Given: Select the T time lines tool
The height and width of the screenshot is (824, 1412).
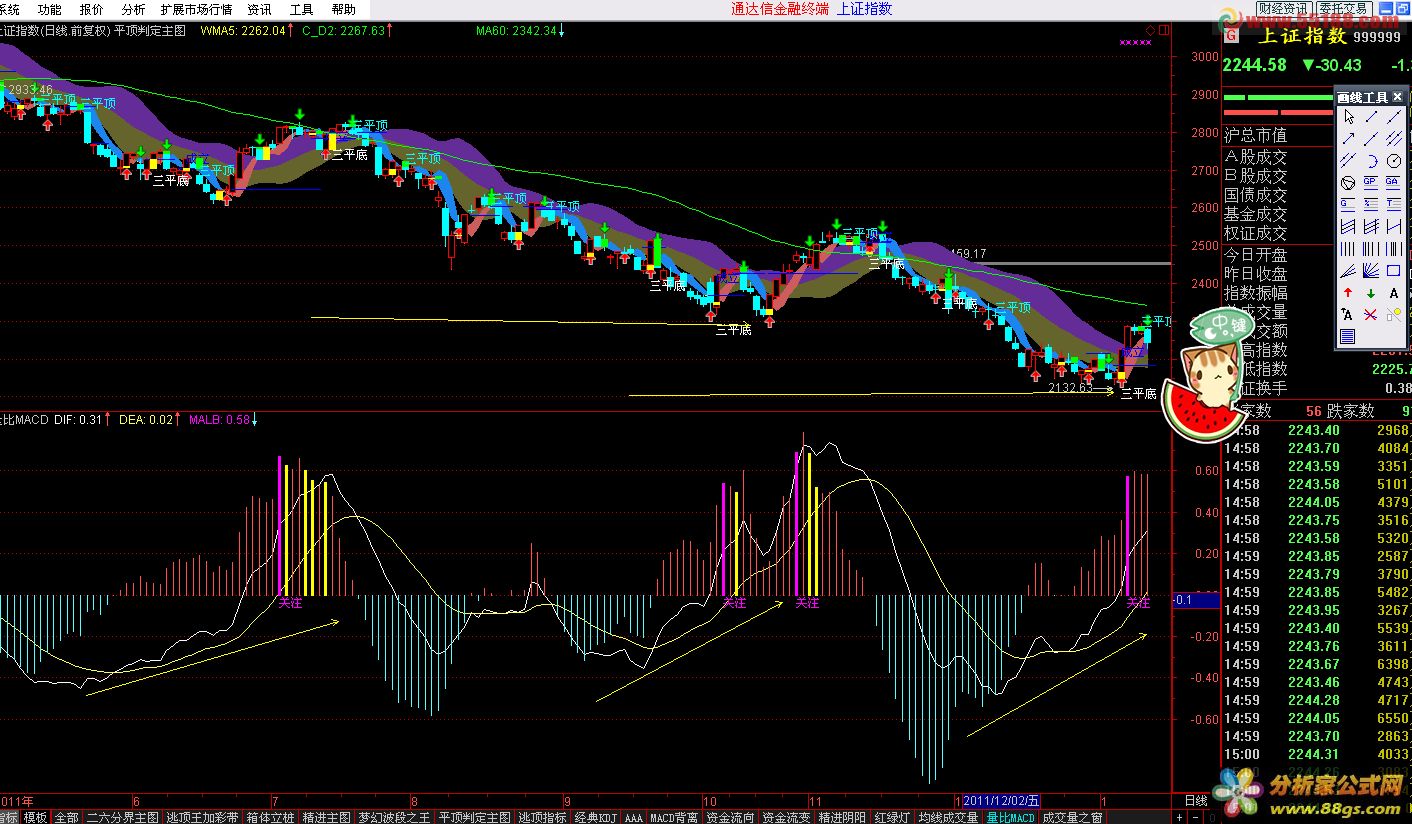Looking at the screenshot, I should point(1393,204).
